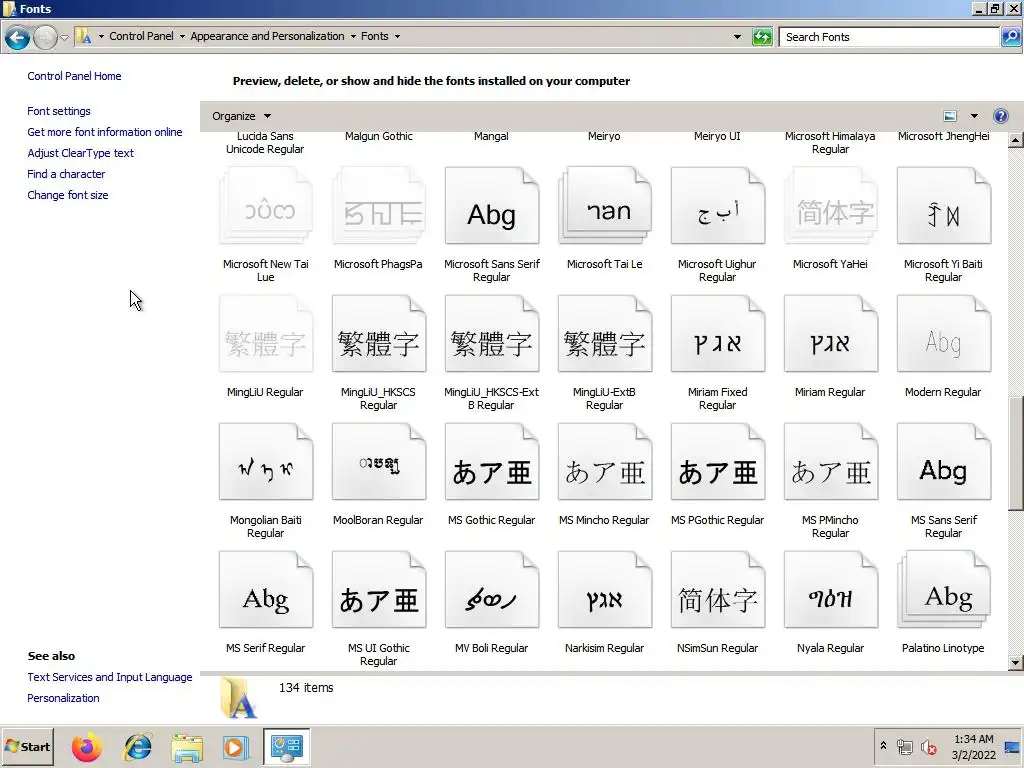Go back with the Back arrow button
The image size is (1024, 768).
[x=18, y=37]
